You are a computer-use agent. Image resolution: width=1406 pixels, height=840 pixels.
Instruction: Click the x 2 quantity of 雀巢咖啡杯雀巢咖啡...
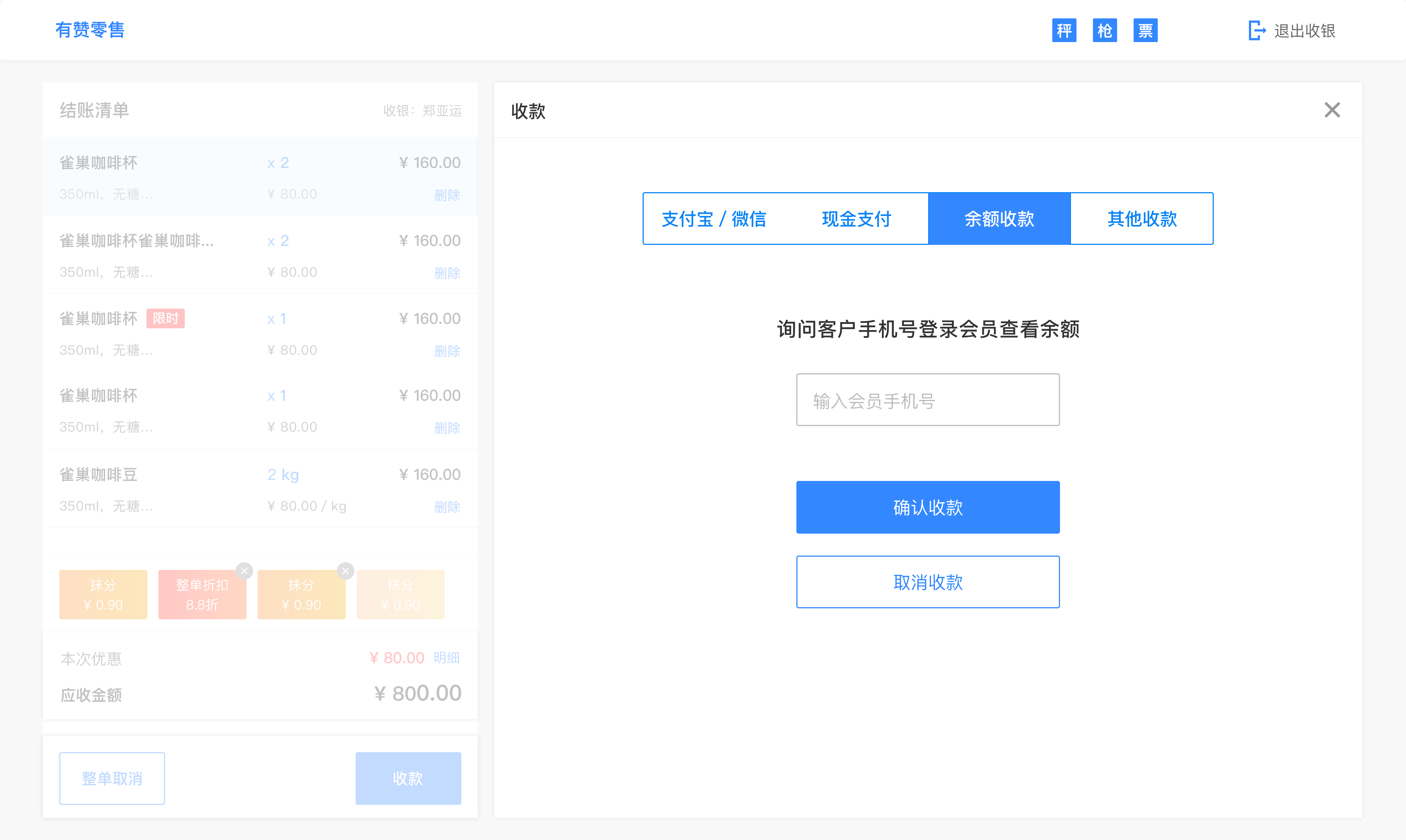click(278, 241)
